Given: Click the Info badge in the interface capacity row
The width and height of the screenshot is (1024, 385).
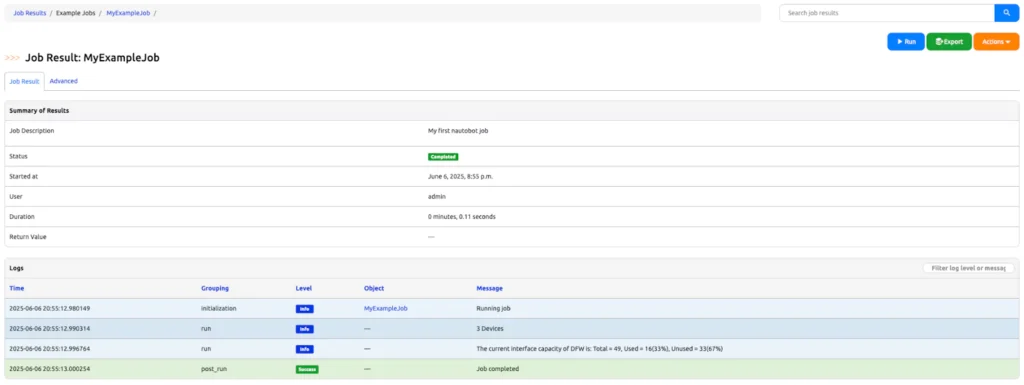Looking at the screenshot, I should click(304, 349).
